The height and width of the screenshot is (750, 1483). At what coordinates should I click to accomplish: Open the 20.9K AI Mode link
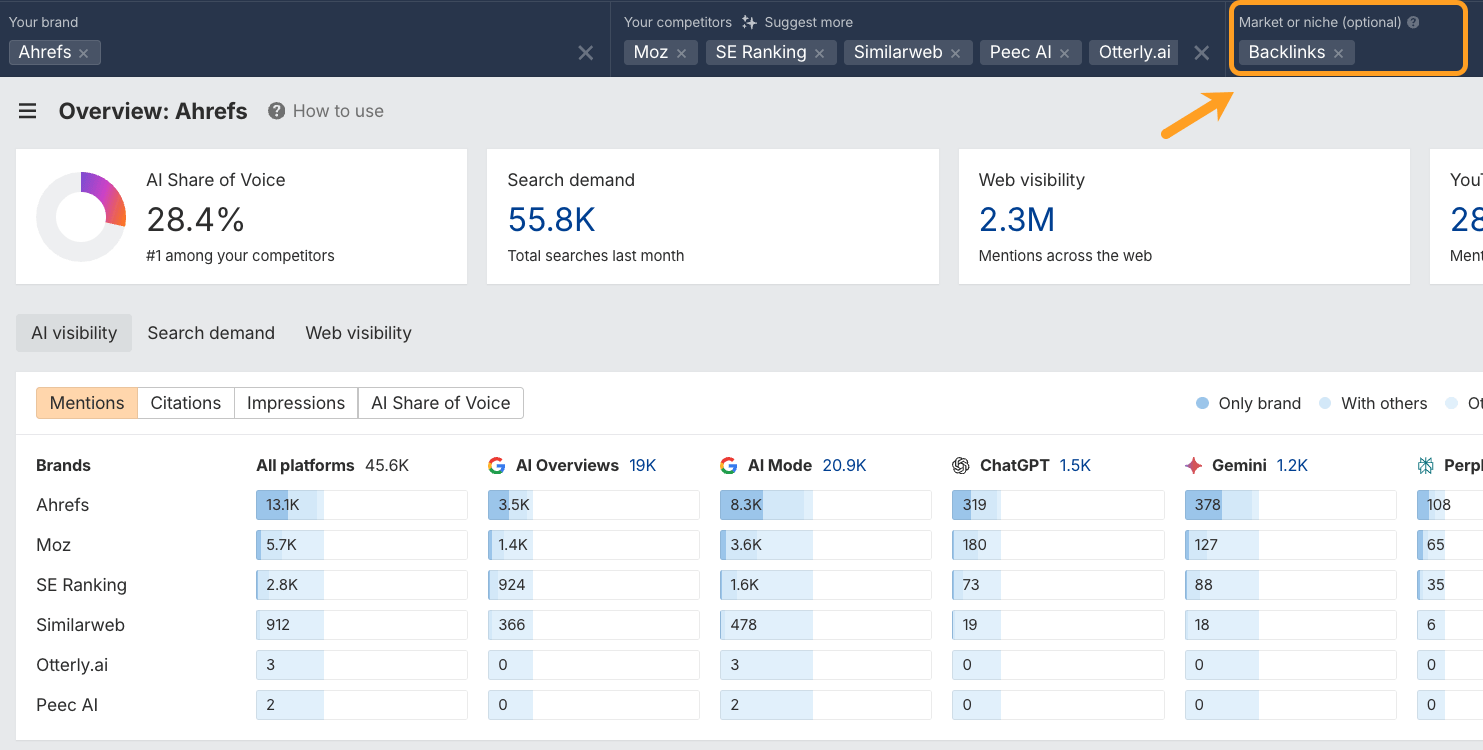pyautogui.click(x=846, y=465)
